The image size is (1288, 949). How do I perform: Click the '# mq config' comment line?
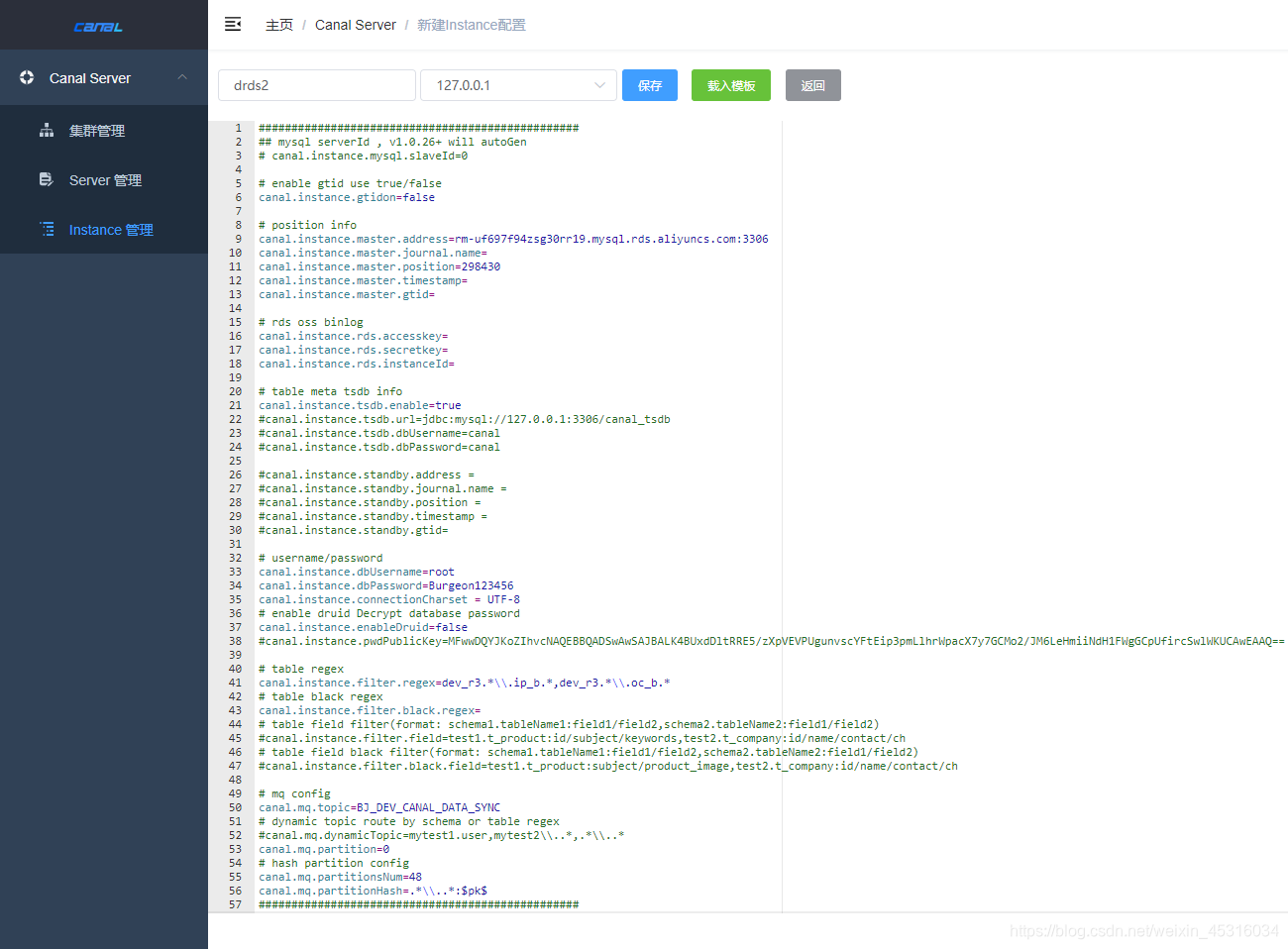(x=294, y=793)
